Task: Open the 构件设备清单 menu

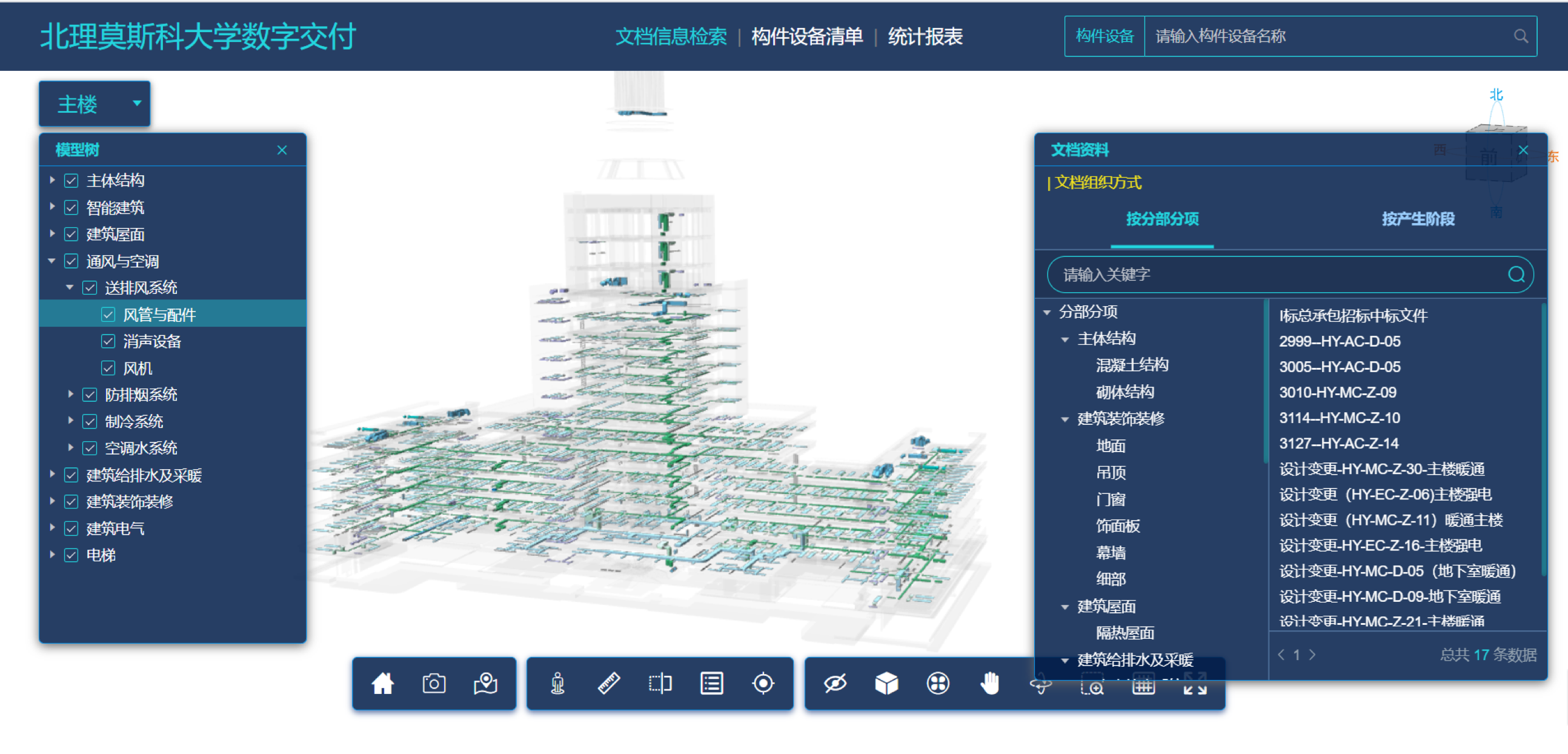Action: coord(807,36)
